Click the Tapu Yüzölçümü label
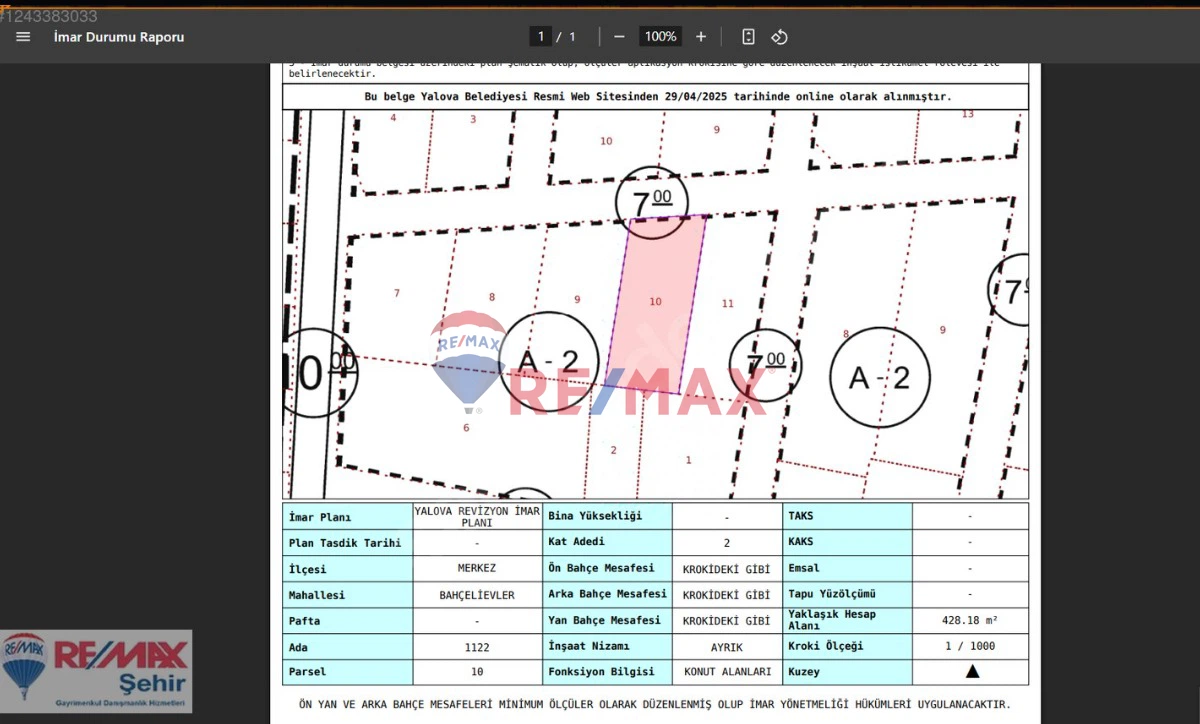1200x724 pixels. click(x=832, y=595)
